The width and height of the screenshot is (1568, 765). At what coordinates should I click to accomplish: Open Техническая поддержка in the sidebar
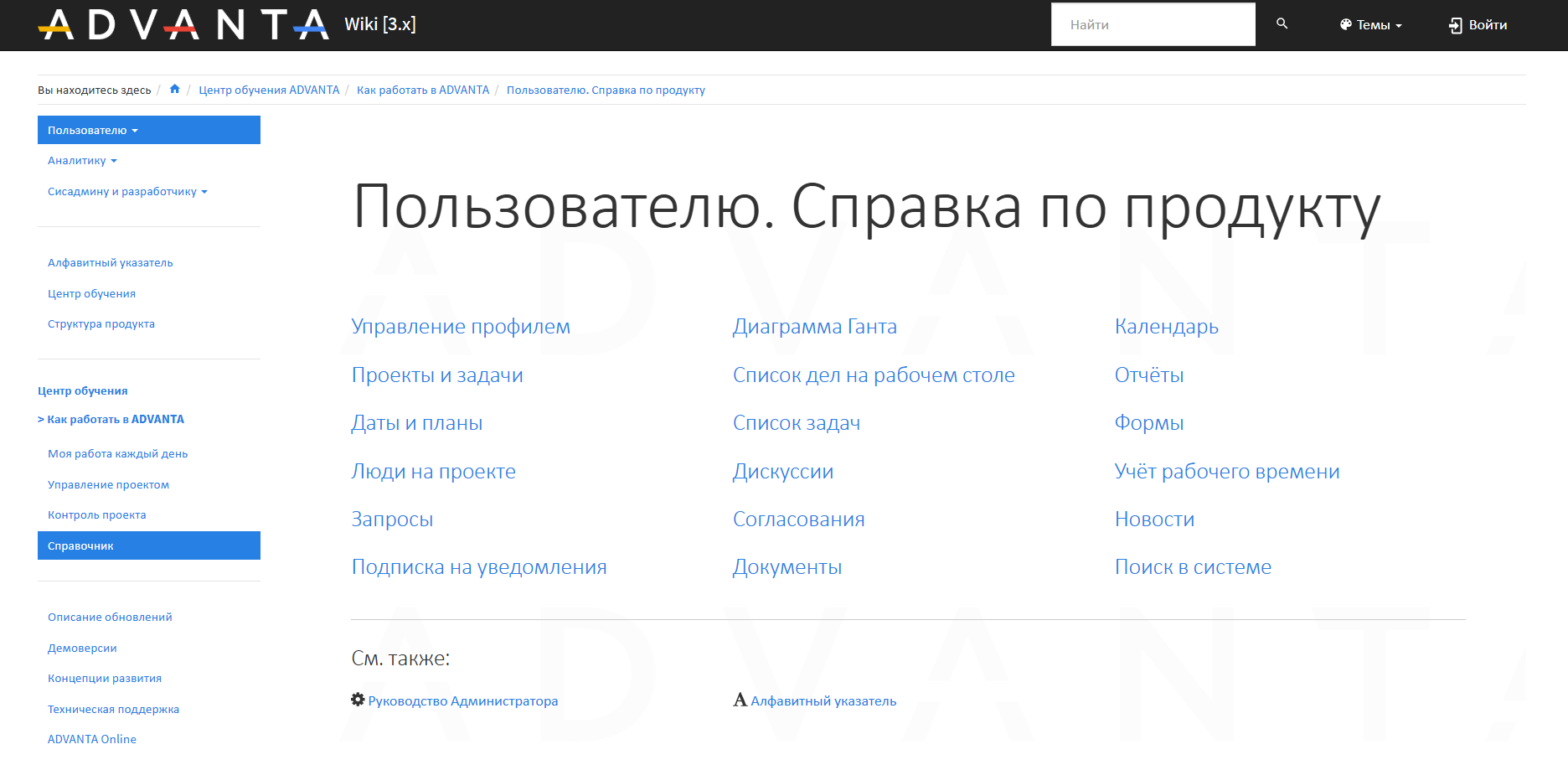pos(113,710)
